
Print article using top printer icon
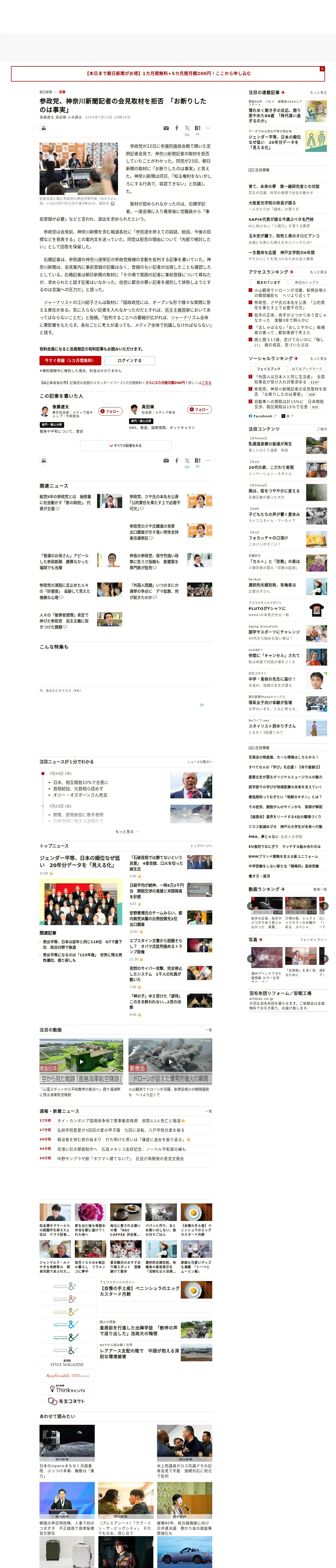(x=44, y=128)
